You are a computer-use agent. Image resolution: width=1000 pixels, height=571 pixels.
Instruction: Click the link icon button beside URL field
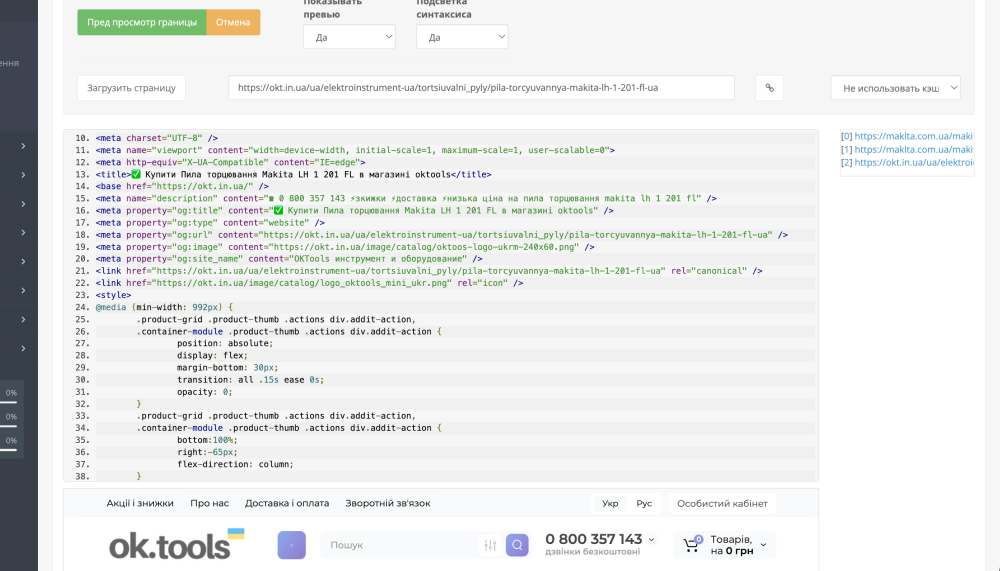tap(769, 88)
